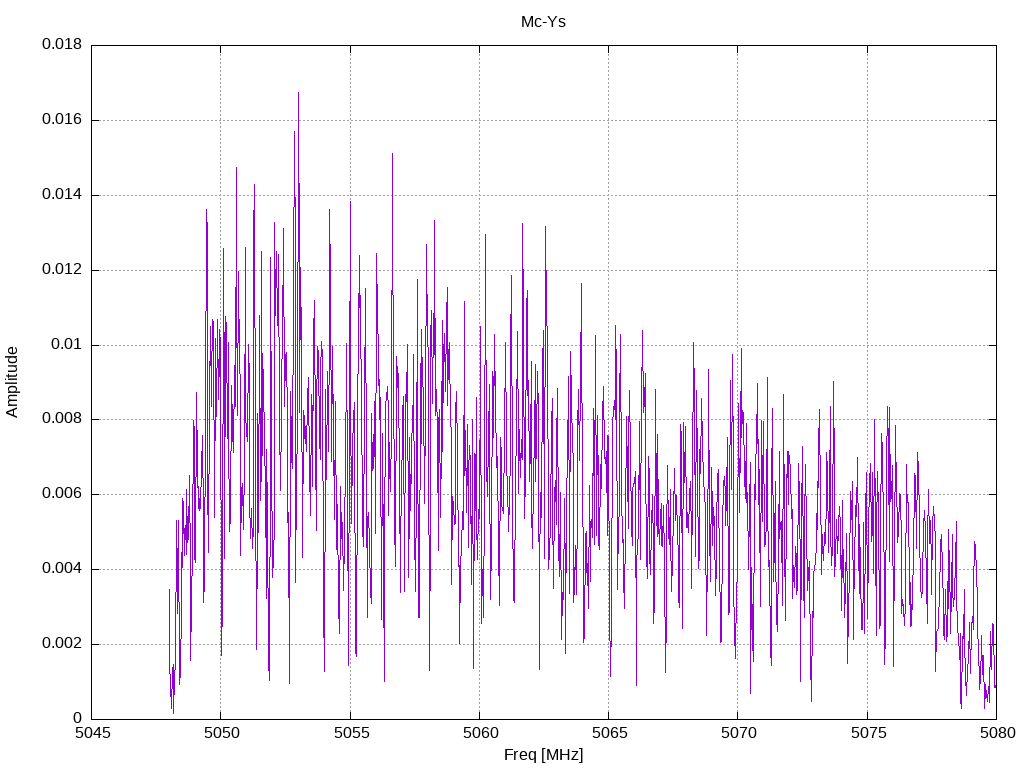Select the 0.002 y-axis tick label
The height and width of the screenshot is (768, 1024).
point(62,644)
